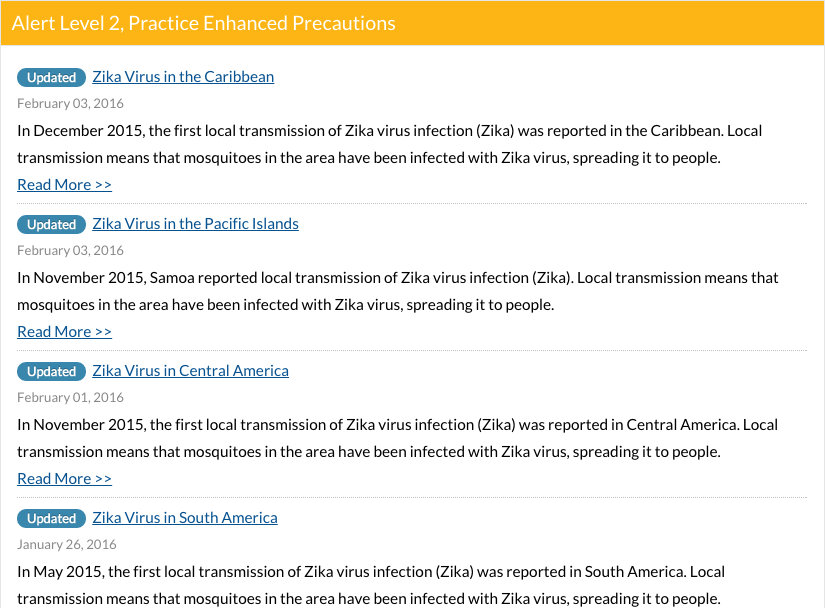Click the date under Pacific Islands title

[x=71, y=250]
